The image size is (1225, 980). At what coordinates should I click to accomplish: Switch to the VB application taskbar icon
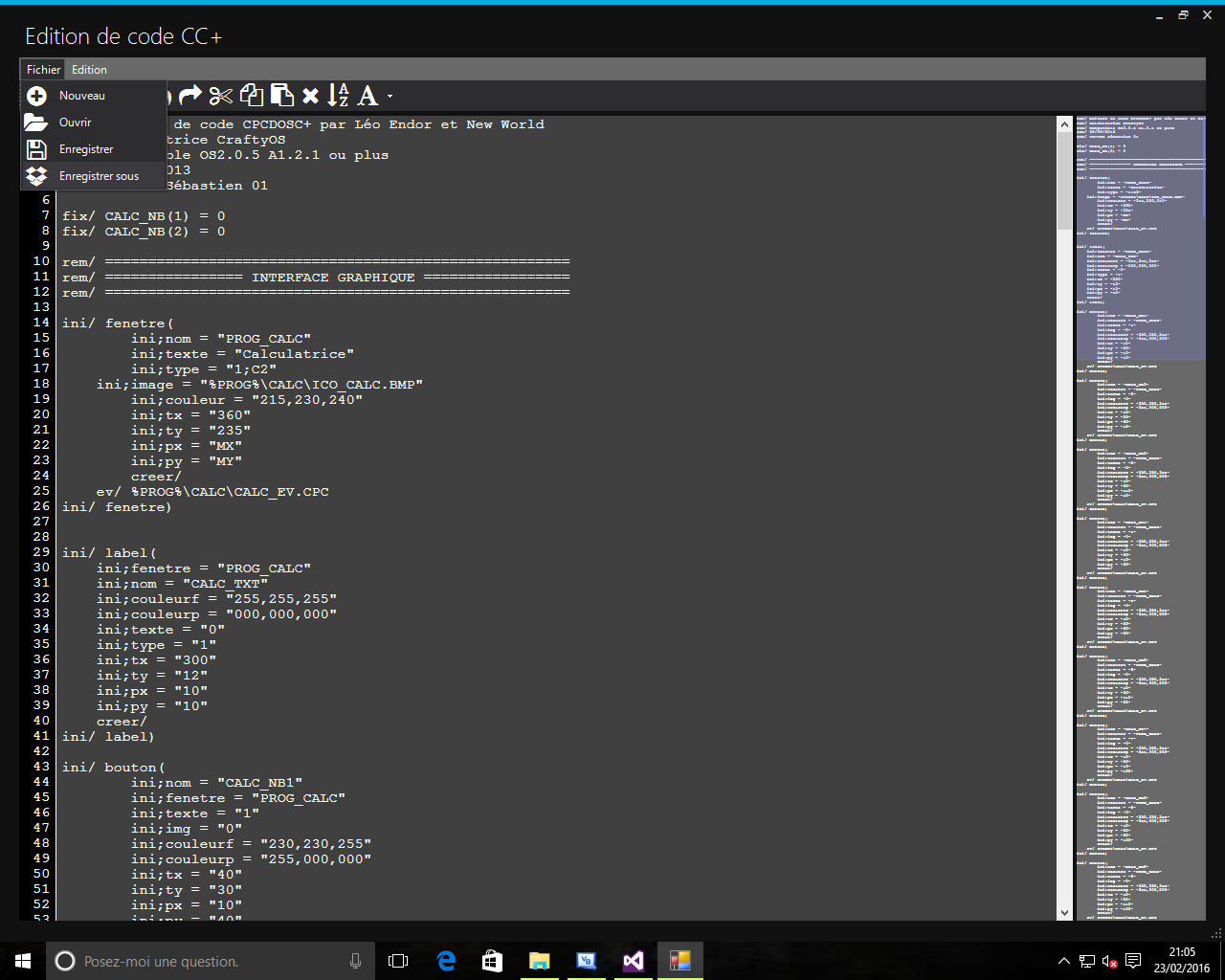[586, 961]
